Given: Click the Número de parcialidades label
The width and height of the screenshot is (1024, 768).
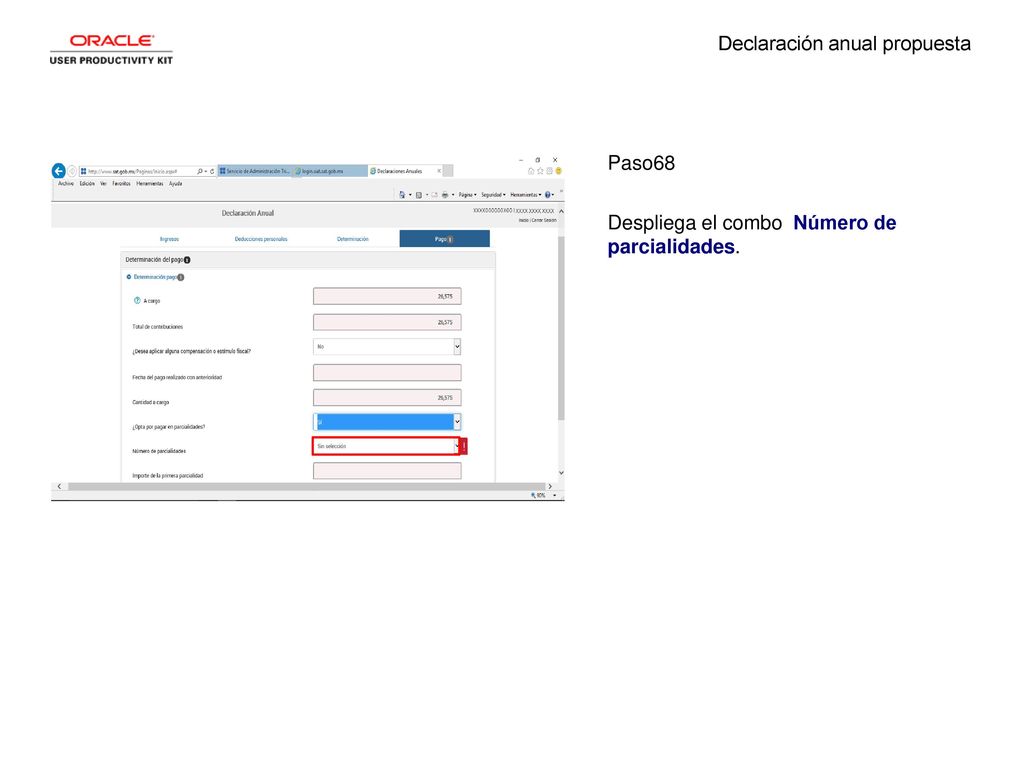Looking at the screenshot, I should click(x=159, y=451).
